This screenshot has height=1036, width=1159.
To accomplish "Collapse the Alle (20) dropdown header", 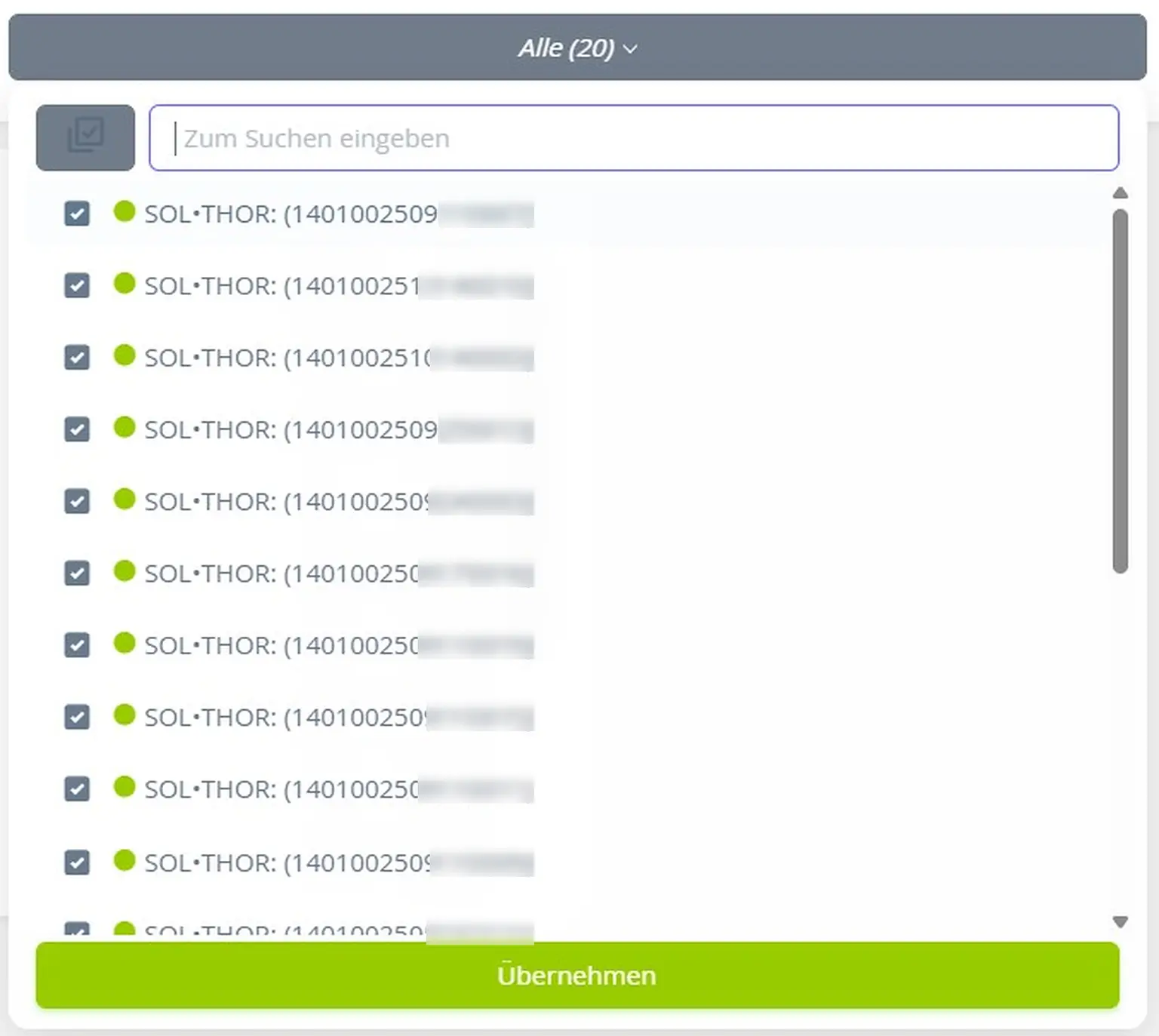I will coord(577,48).
